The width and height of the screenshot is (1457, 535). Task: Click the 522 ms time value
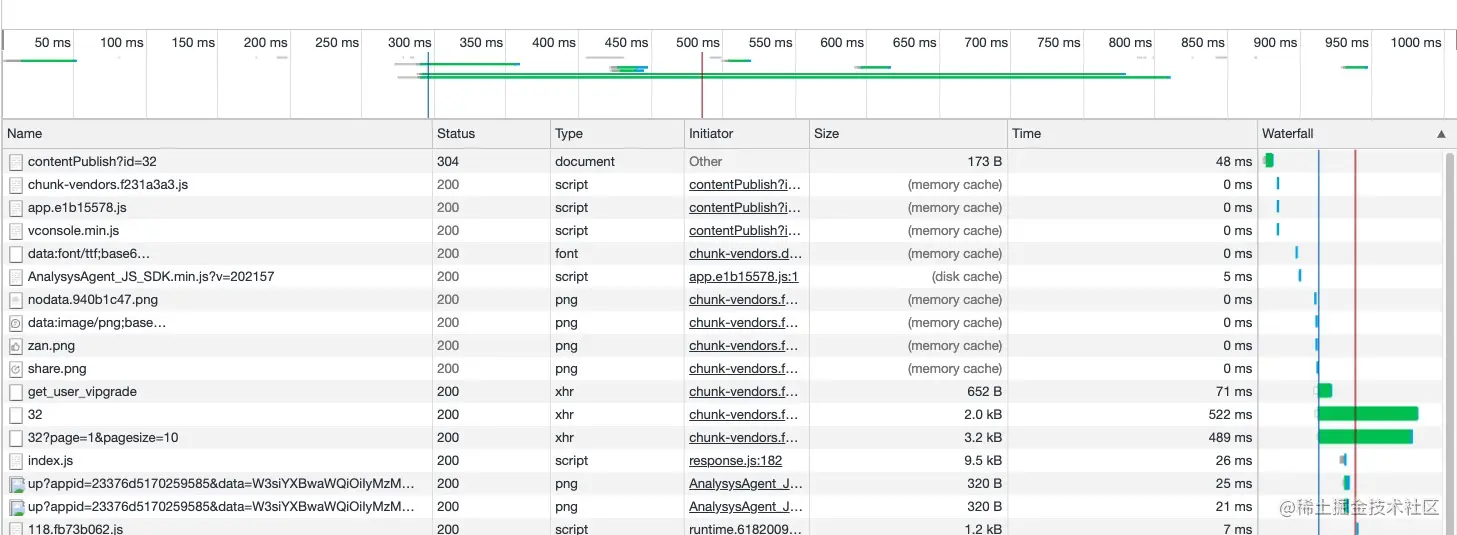tap(1230, 414)
